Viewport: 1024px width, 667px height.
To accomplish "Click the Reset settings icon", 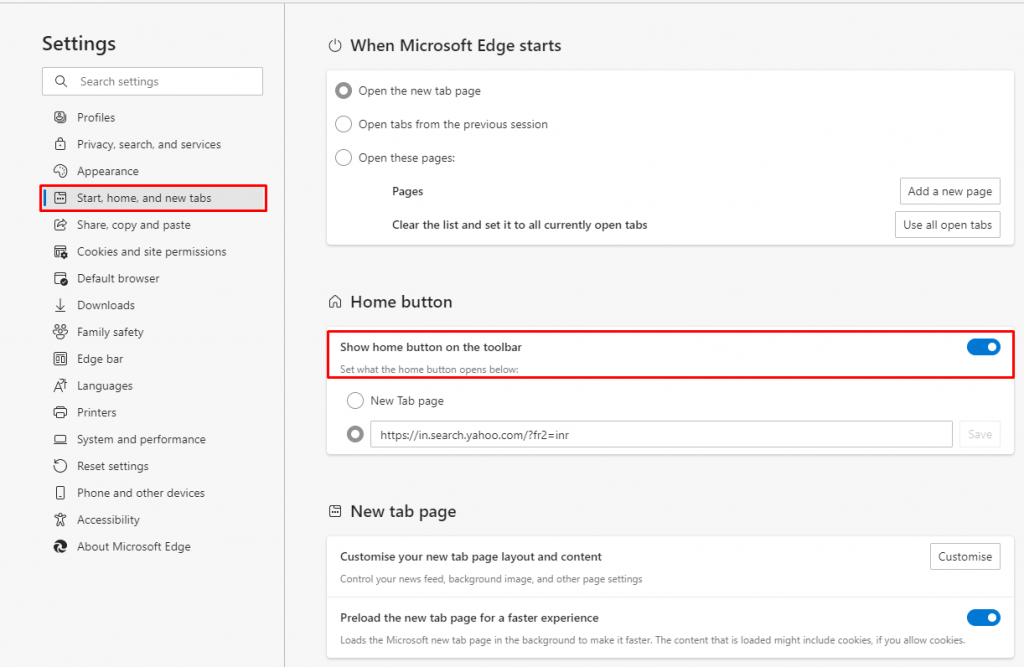I will point(60,466).
